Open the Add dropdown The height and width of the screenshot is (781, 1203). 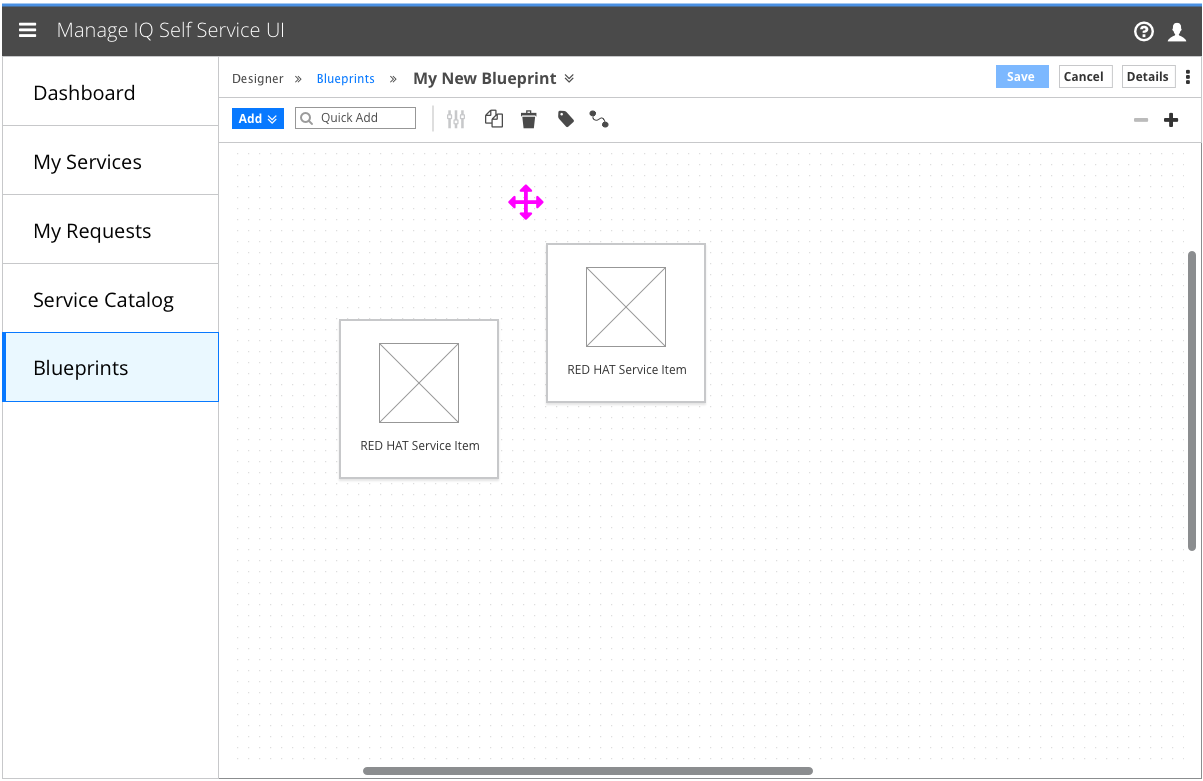pos(257,118)
